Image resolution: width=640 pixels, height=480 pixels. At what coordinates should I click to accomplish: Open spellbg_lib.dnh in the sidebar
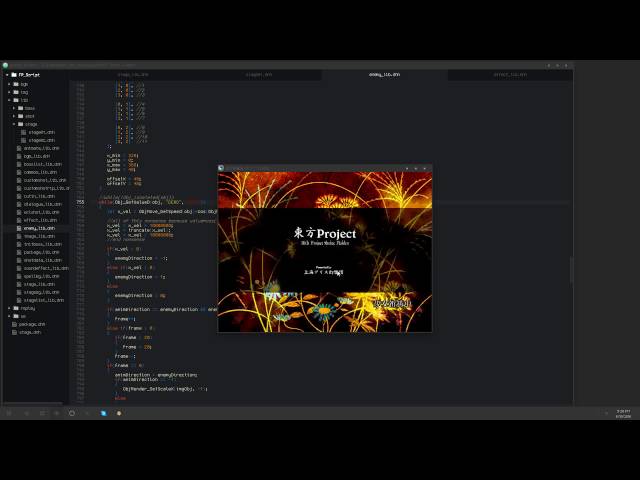41,276
